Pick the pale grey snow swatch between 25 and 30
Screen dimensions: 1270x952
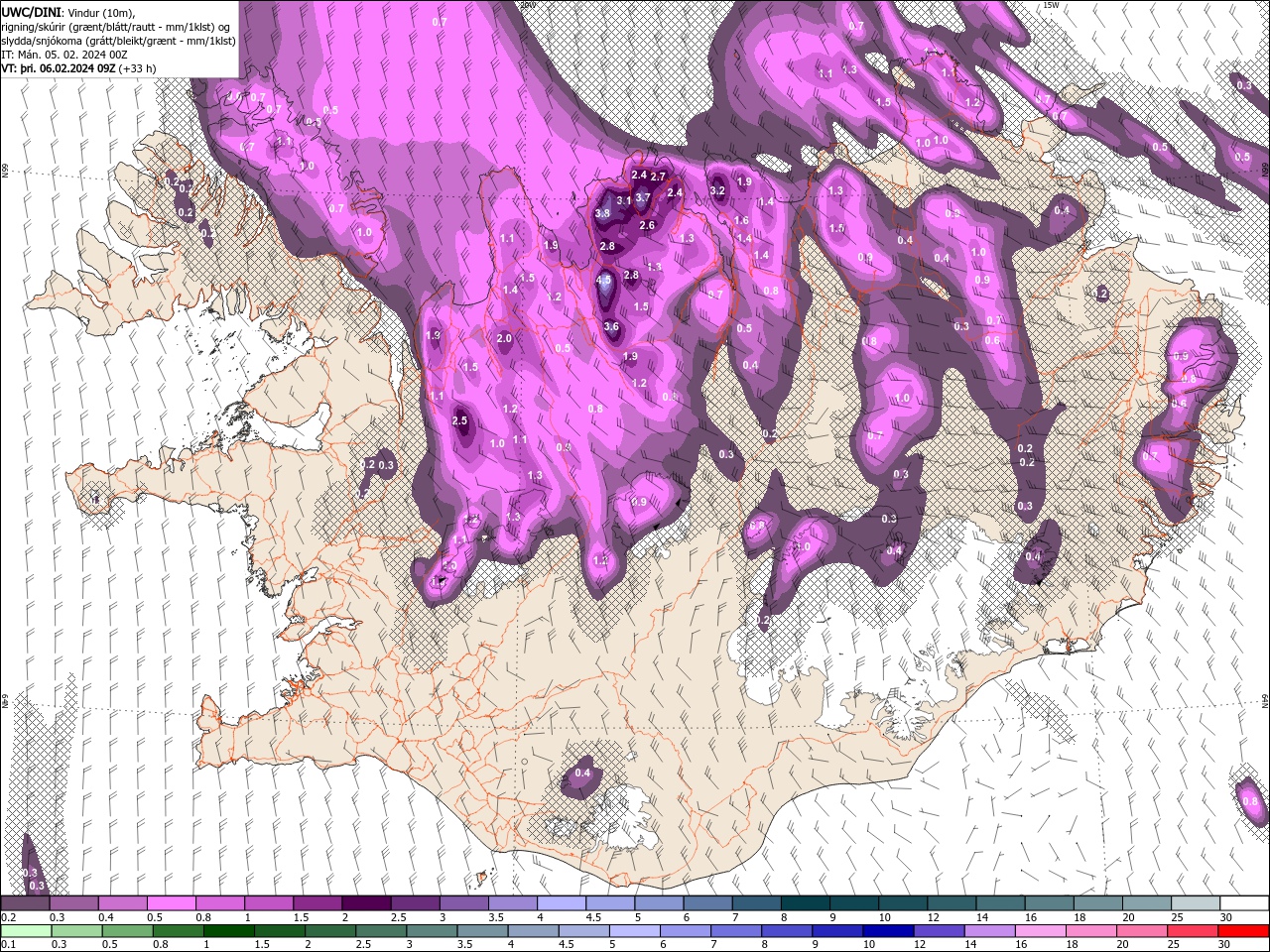[1197, 902]
